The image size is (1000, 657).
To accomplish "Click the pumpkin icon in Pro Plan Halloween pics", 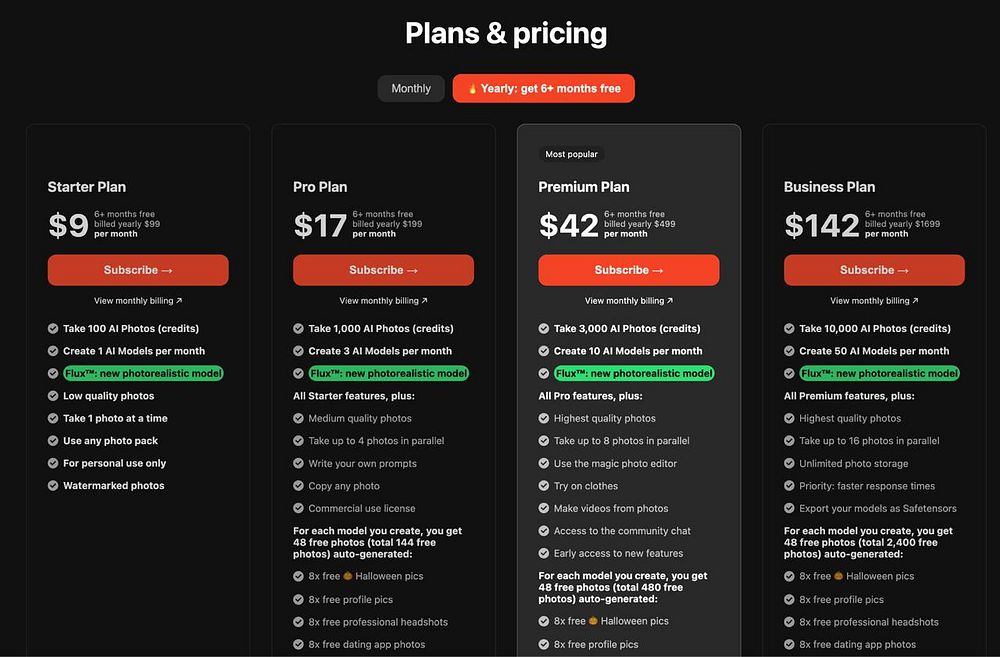I will [348, 576].
